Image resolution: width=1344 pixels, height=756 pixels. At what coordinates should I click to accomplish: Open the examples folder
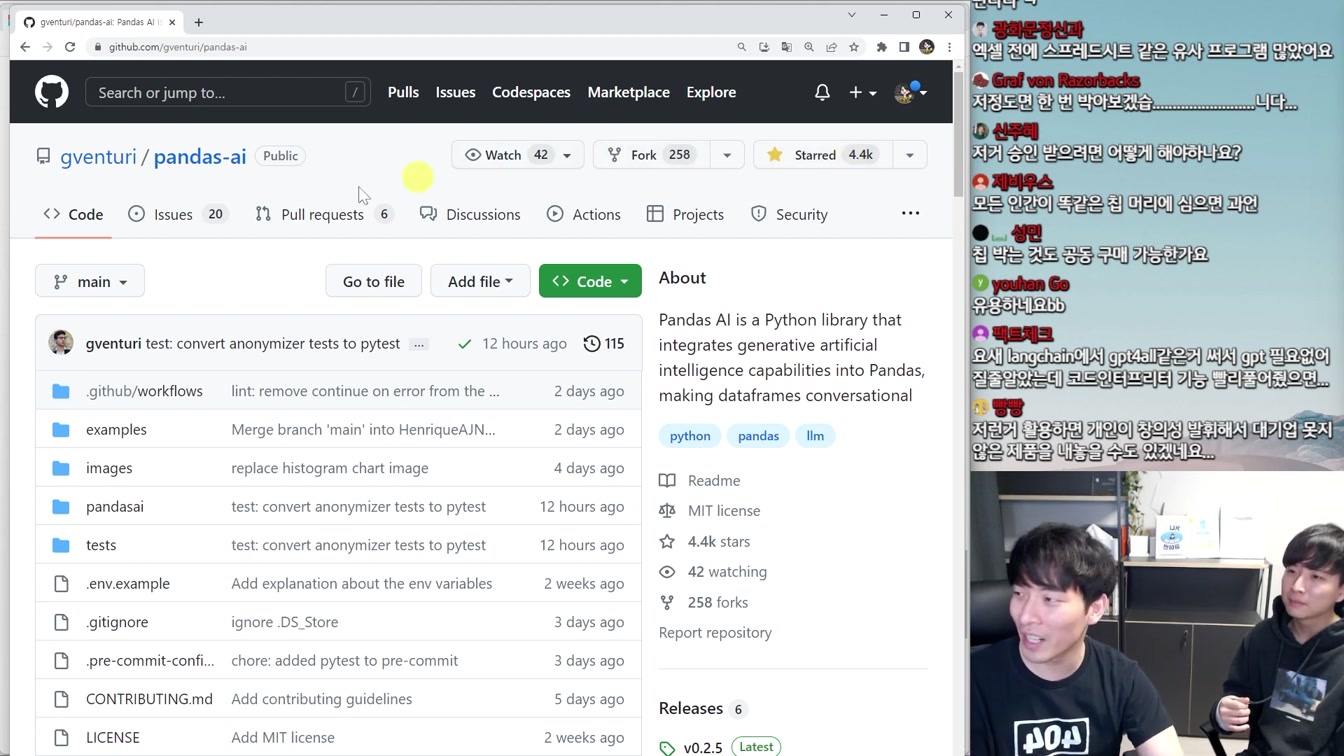pyautogui.click(x=116, y=429)
